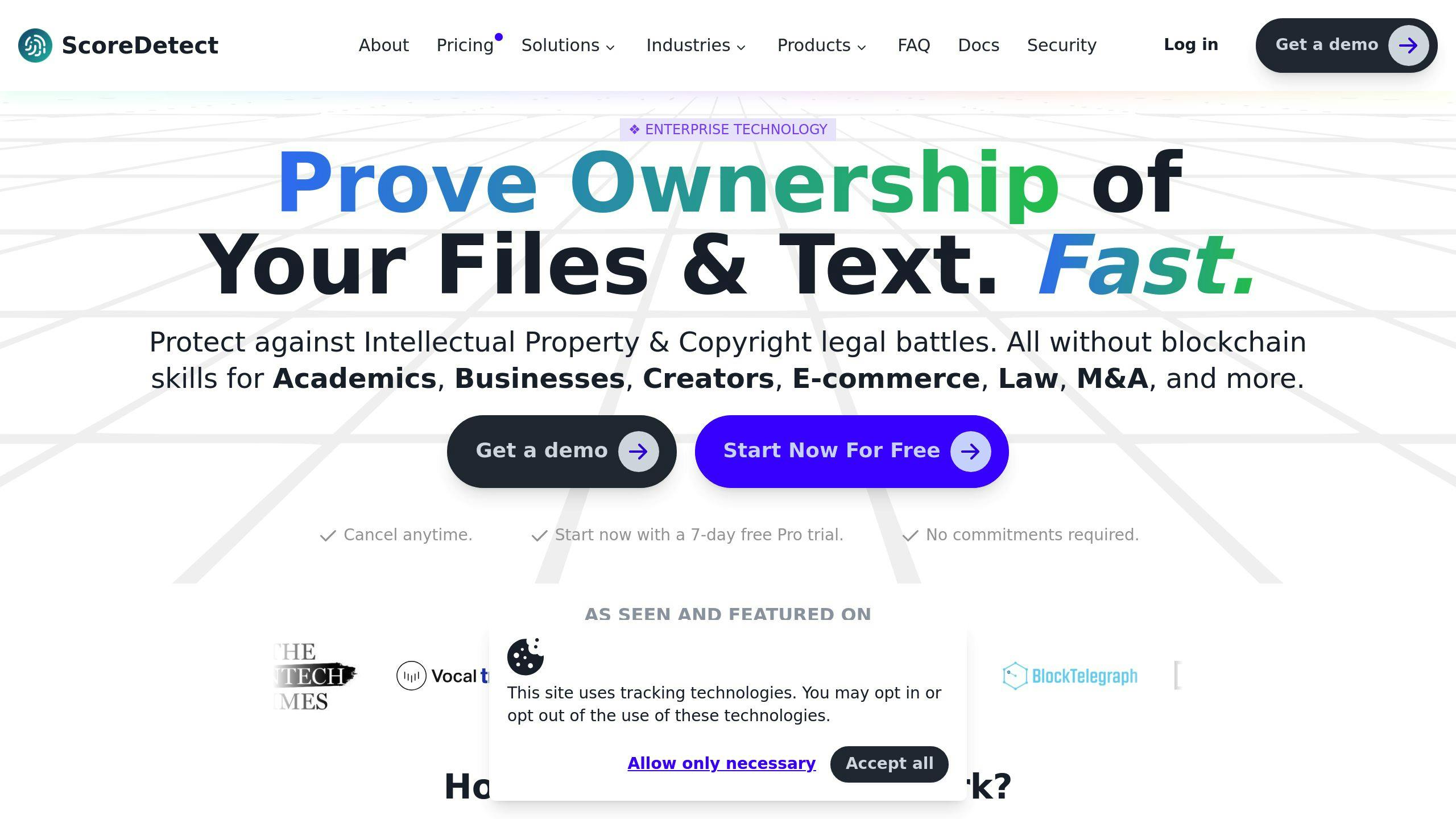Expand the Products dropdown menu
Image resolution: width=1456 pixels, height=819 pixels.
(x=821, y=45)
